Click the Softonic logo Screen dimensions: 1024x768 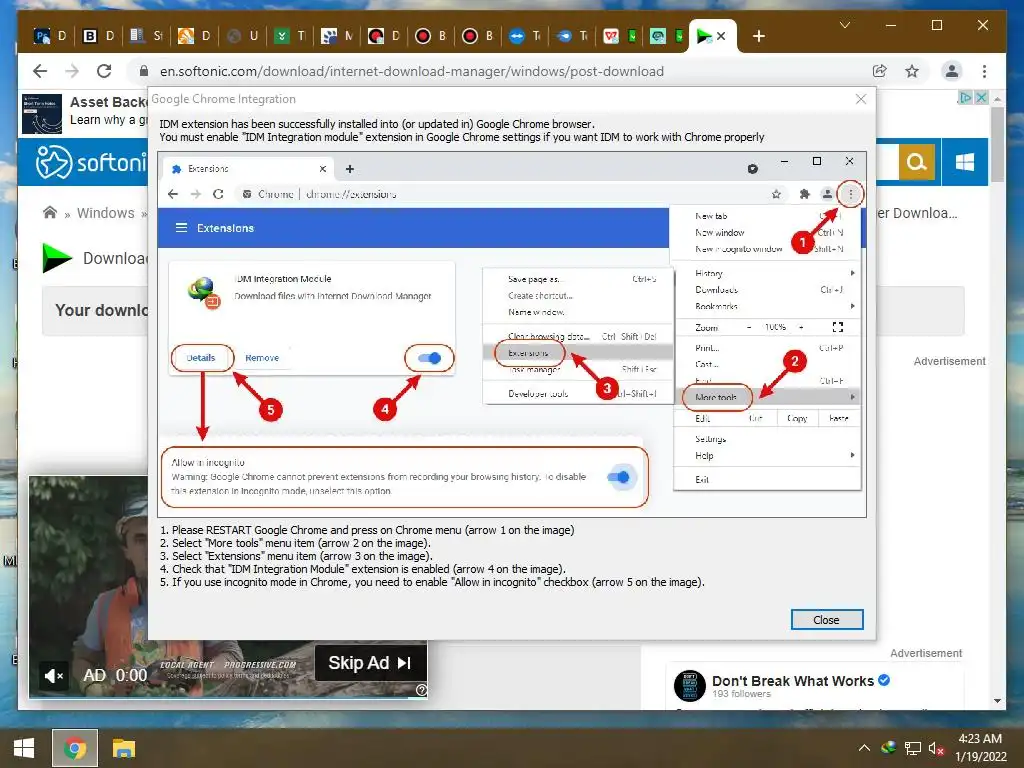(x=91, y=162)
